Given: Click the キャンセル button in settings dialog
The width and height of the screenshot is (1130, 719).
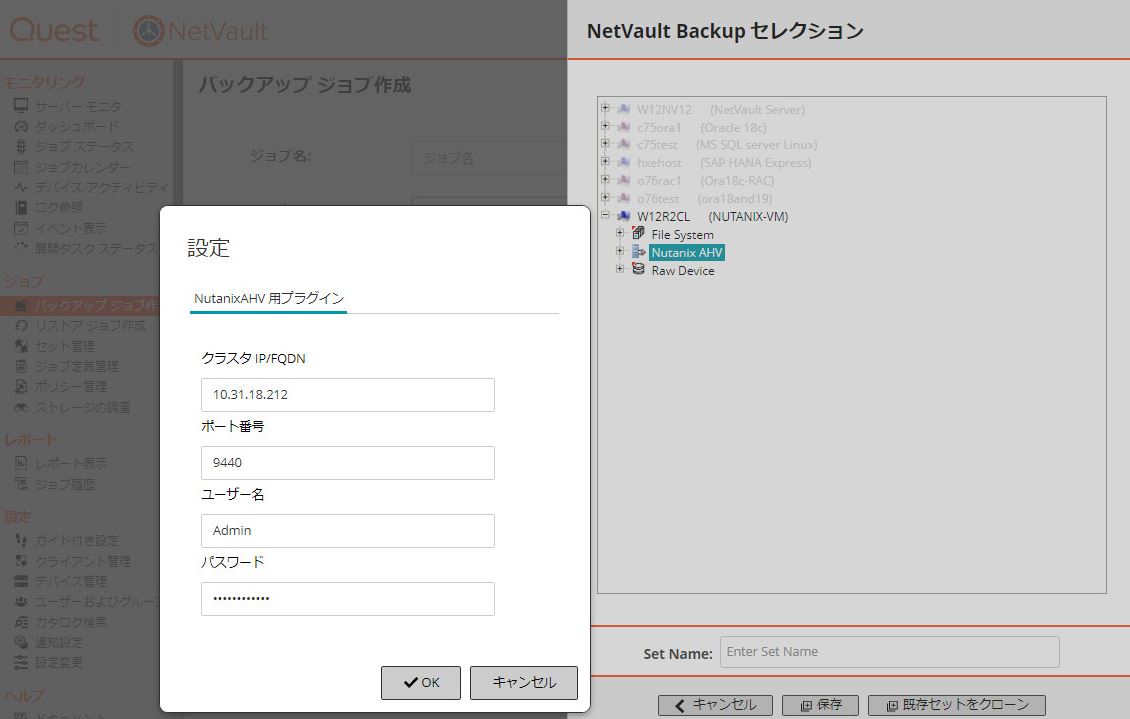Looking at the screenshot, I should point(524,682).
